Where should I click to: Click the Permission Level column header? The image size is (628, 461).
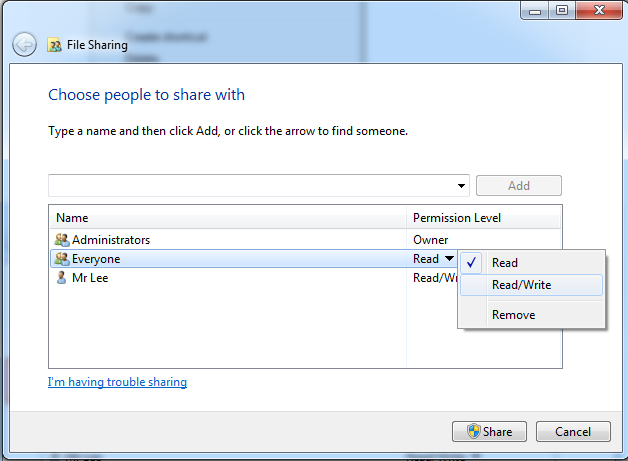(456, 218)
